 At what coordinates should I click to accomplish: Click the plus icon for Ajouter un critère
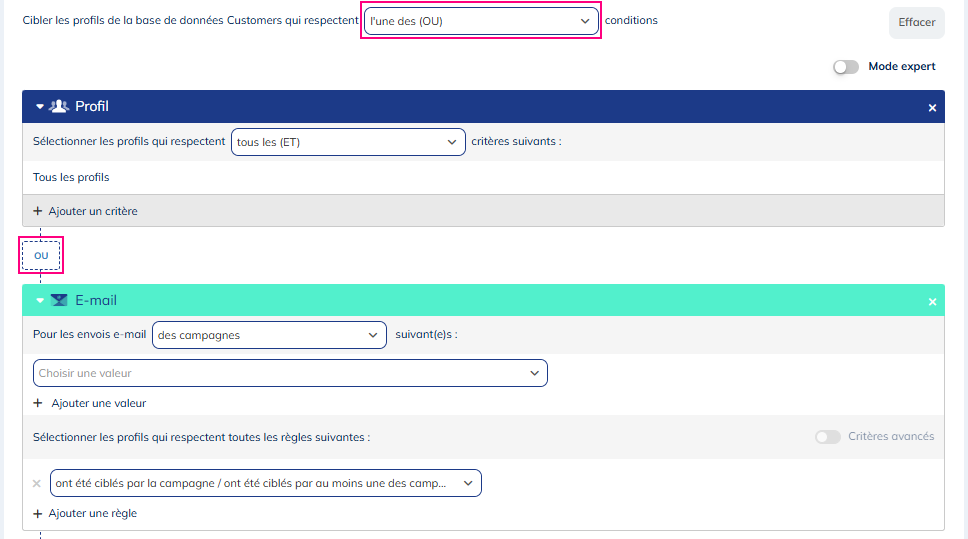pyautogui.click(x=38, y=211)
